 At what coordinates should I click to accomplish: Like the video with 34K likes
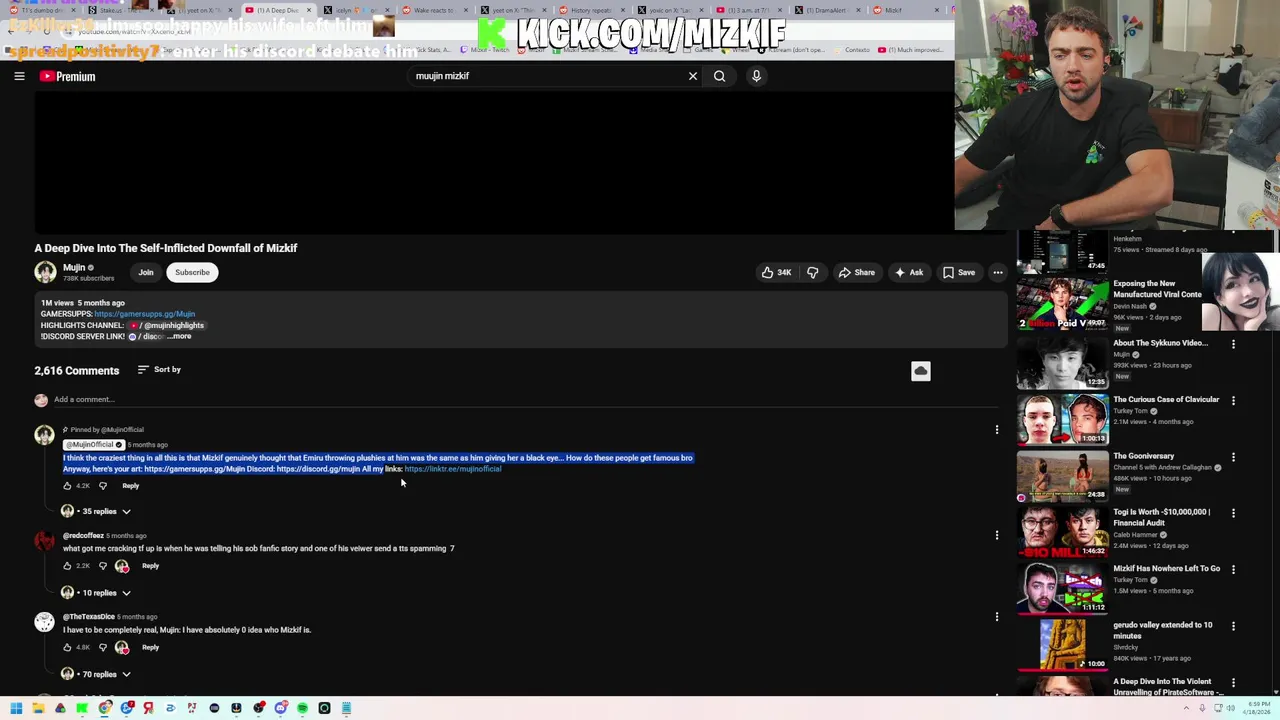click(776, 272)
